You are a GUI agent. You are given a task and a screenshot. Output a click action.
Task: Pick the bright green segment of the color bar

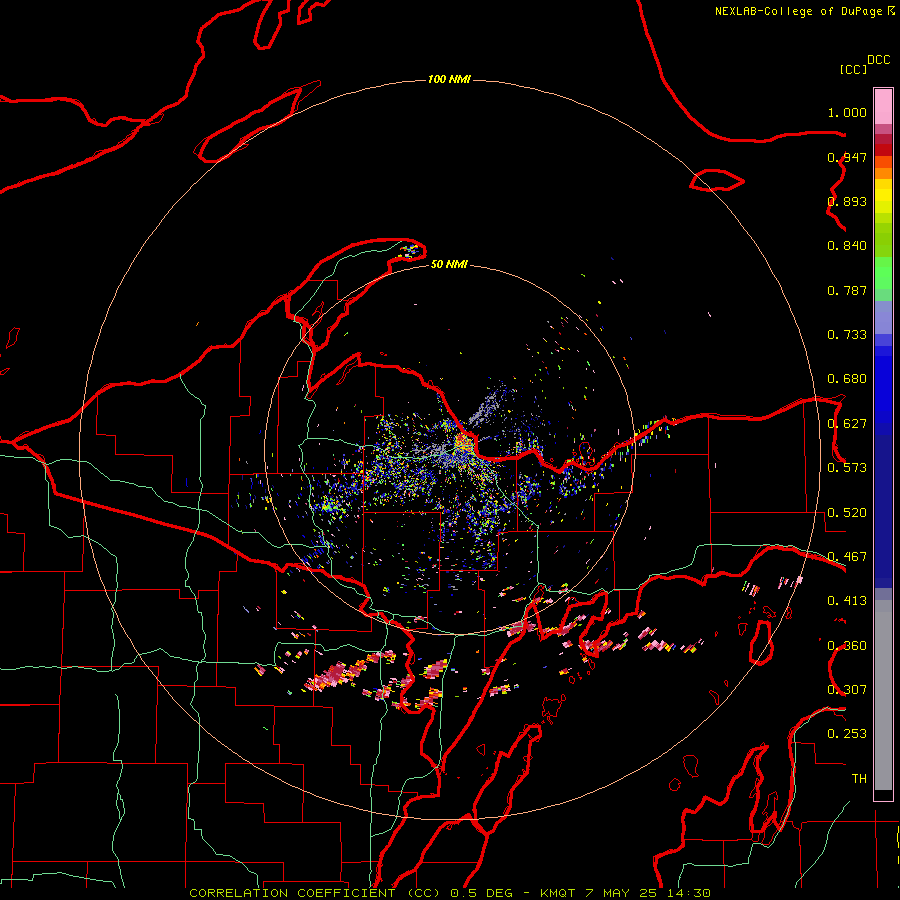tap(883, 273)
